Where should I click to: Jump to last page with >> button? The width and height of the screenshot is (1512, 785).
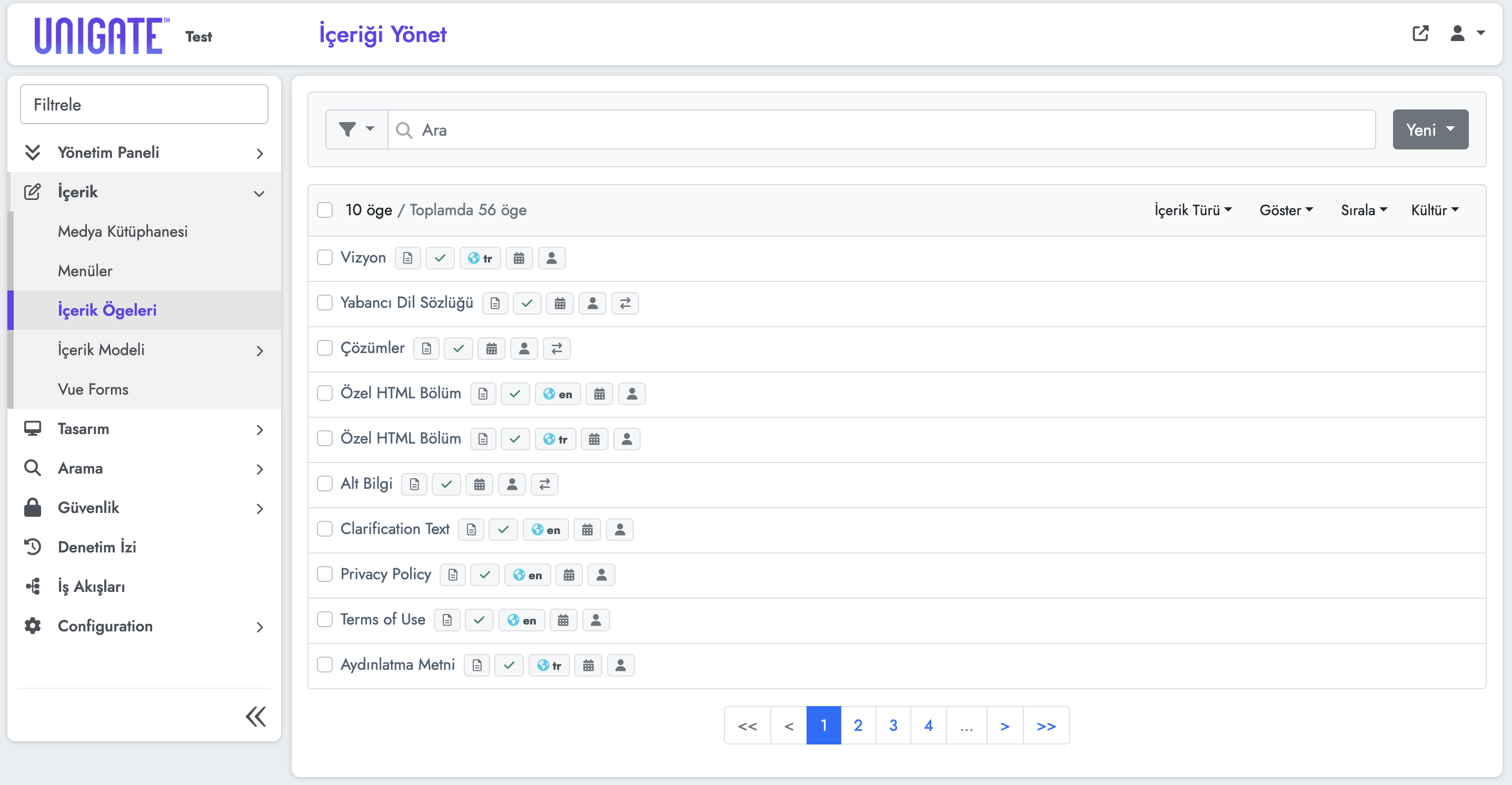pos(1046,725)
